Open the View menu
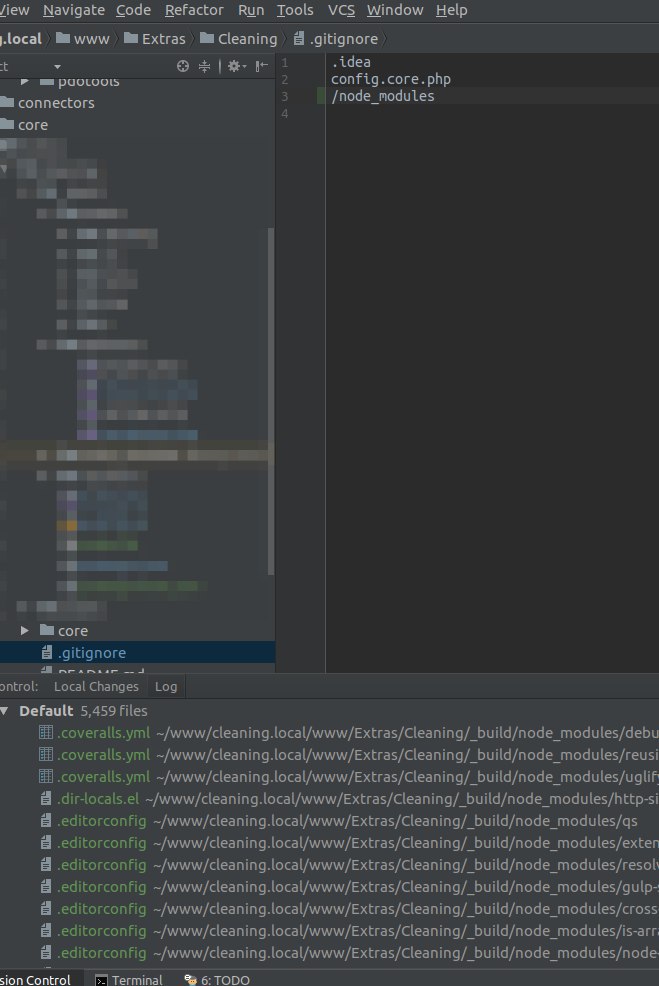The height and width of the screenshot is (986, 659). point(14,10)
